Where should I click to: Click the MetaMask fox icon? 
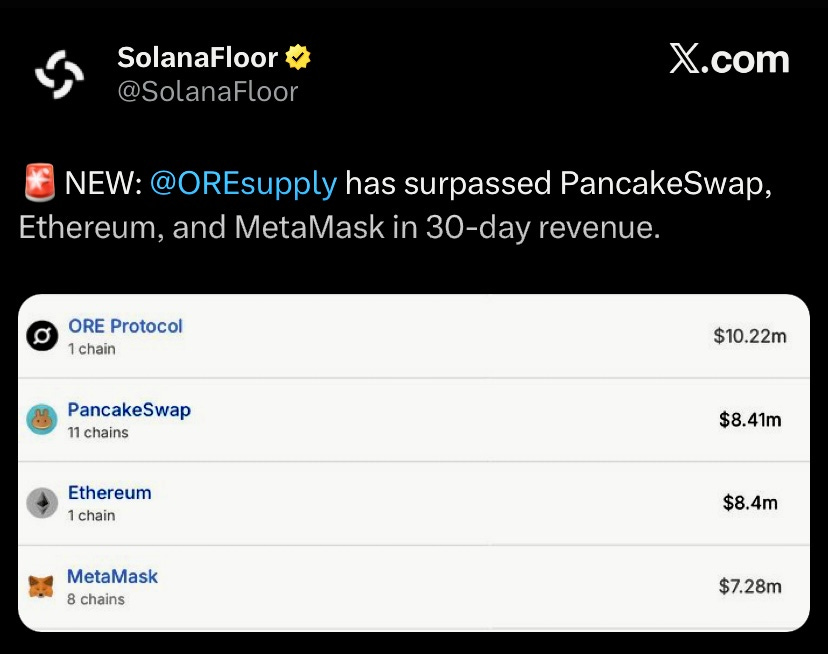(x=42, y=587)
